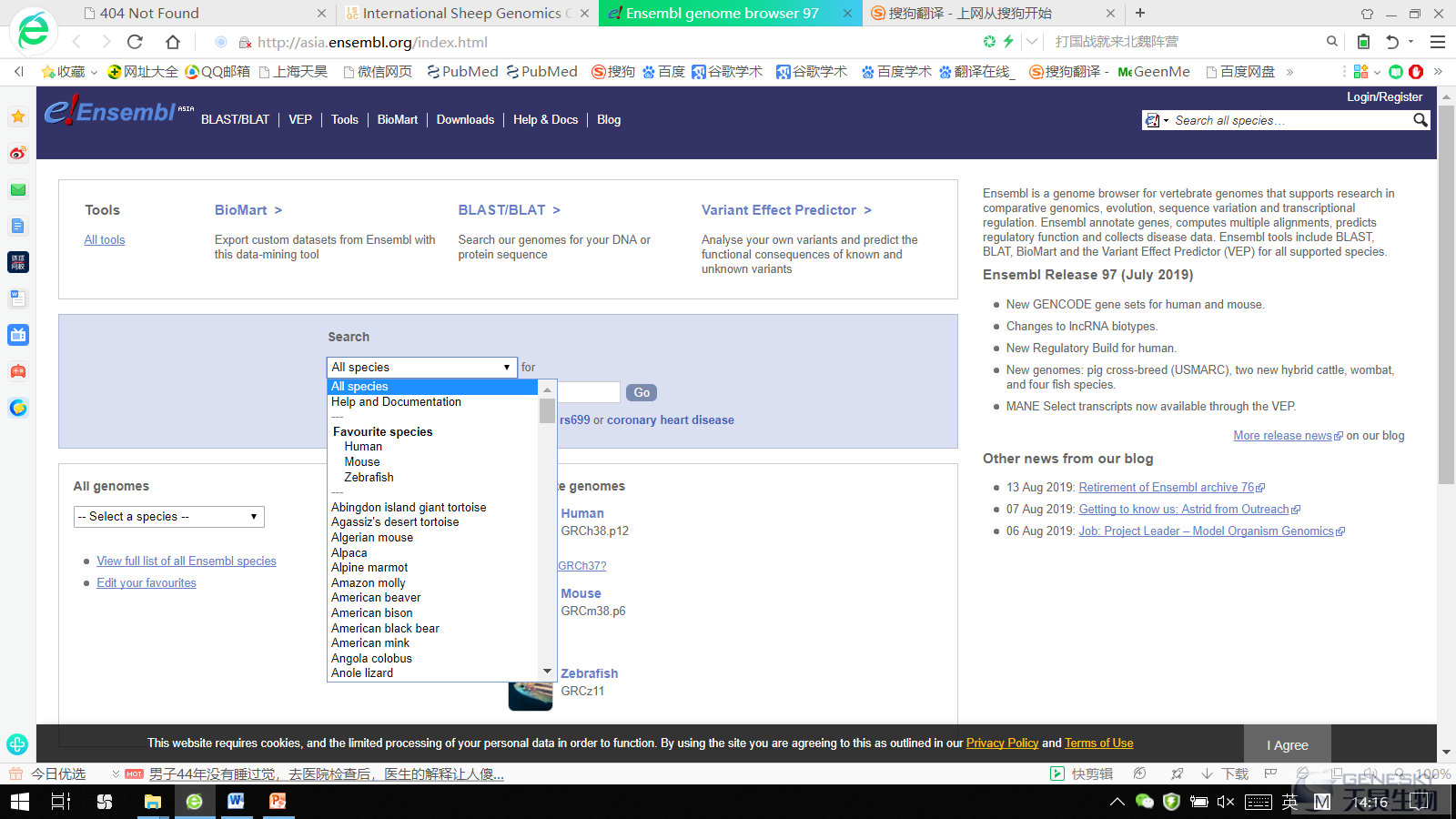Click Zebrafish genome thumbnail image
This screenshot has width=1456, height=819.
pos(531,695)
